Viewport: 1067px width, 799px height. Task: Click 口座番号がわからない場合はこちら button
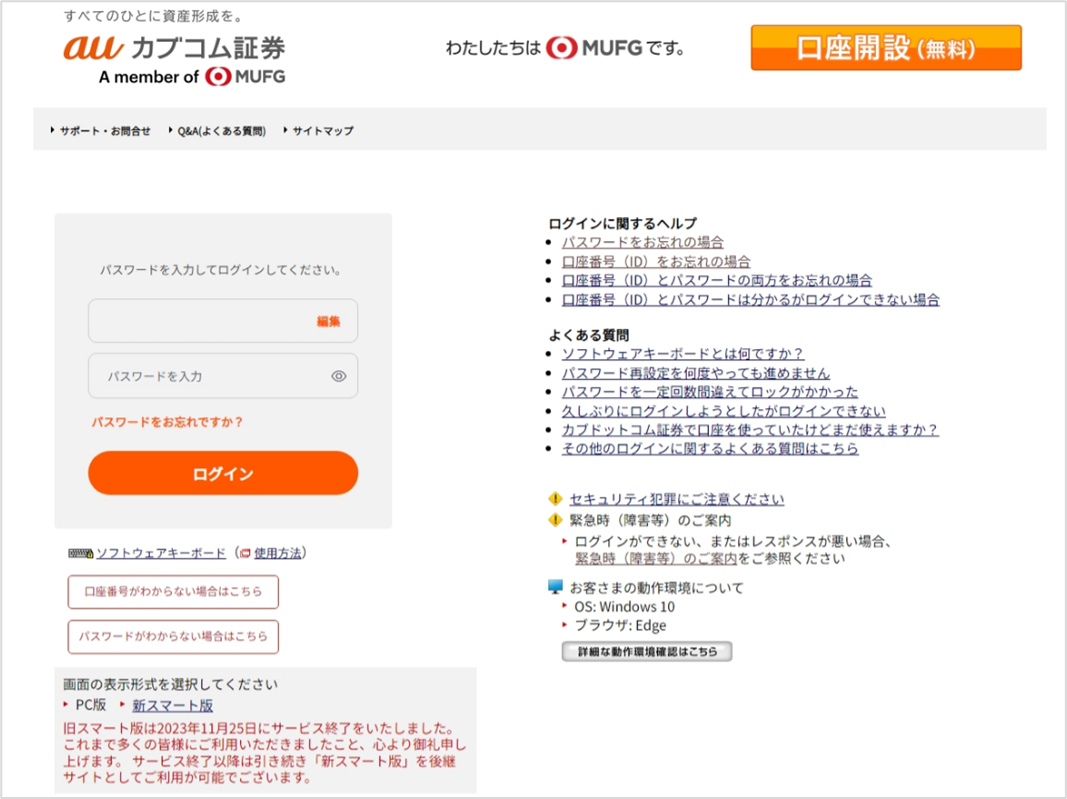pyautogui.click(x=173, y=591)
